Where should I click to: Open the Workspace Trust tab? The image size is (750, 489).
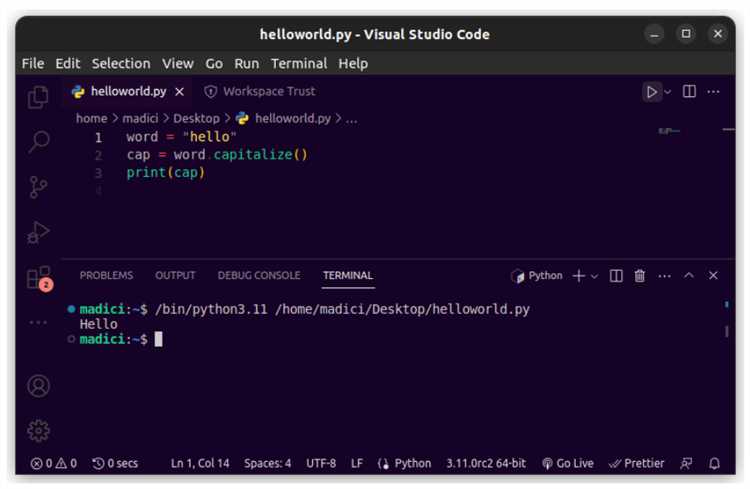pos(260,91)
